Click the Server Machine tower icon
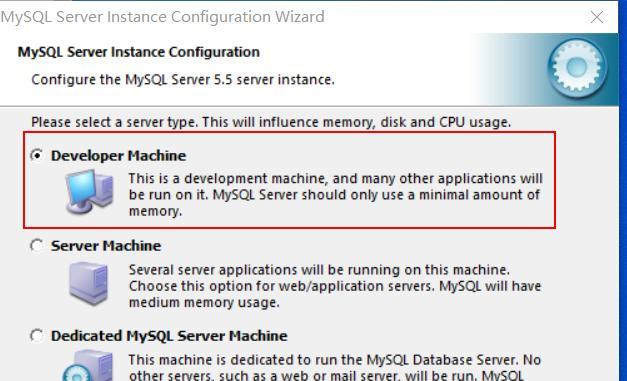Viewport: 627px width, 381px height. coord(88,283)
